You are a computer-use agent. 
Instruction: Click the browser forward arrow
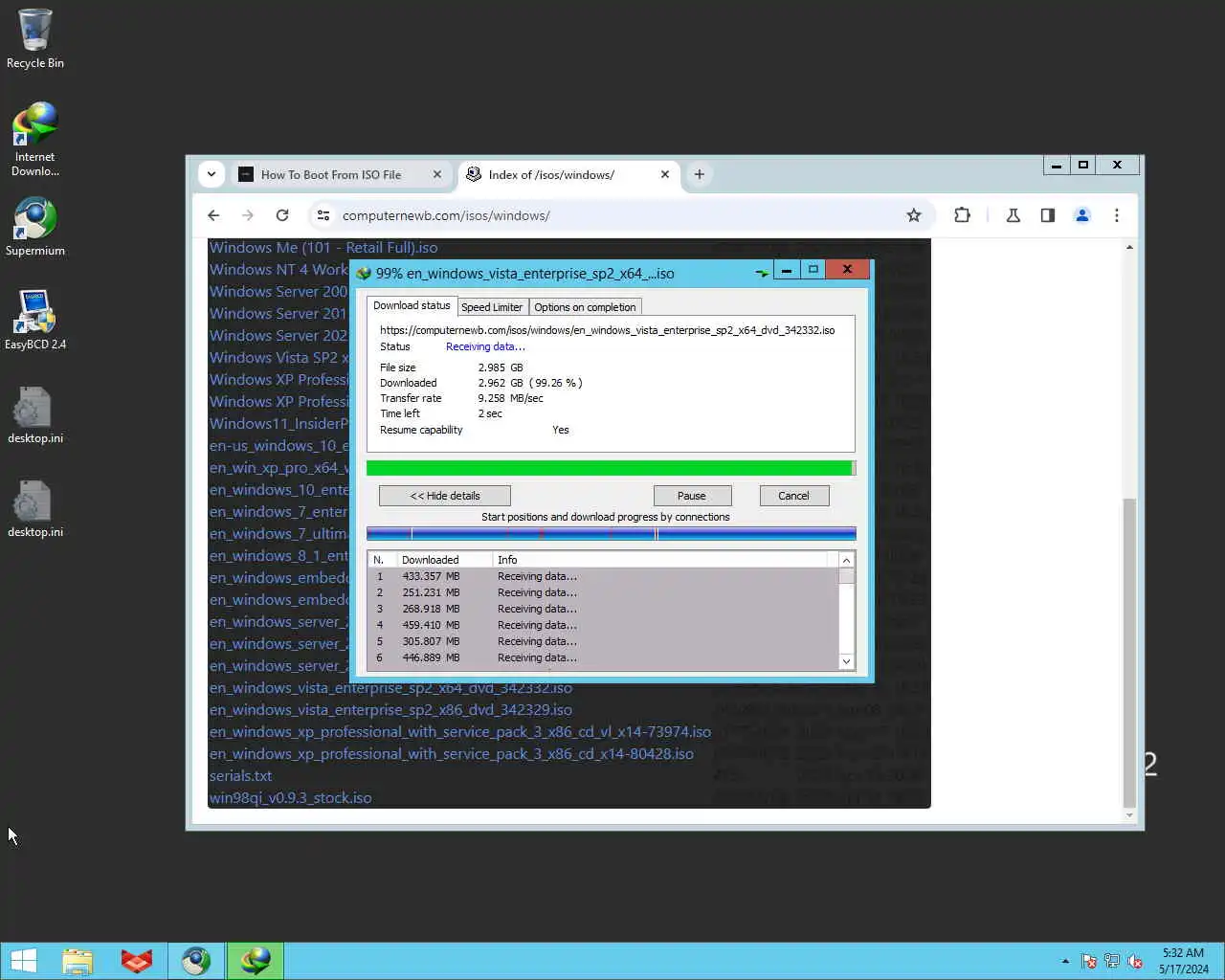click(248, 215)
